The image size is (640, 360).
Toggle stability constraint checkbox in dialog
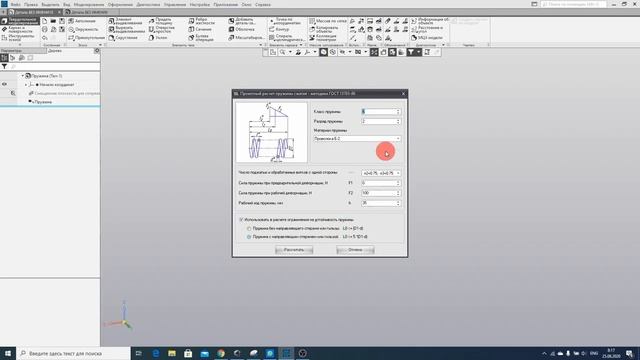click(241, 220)
